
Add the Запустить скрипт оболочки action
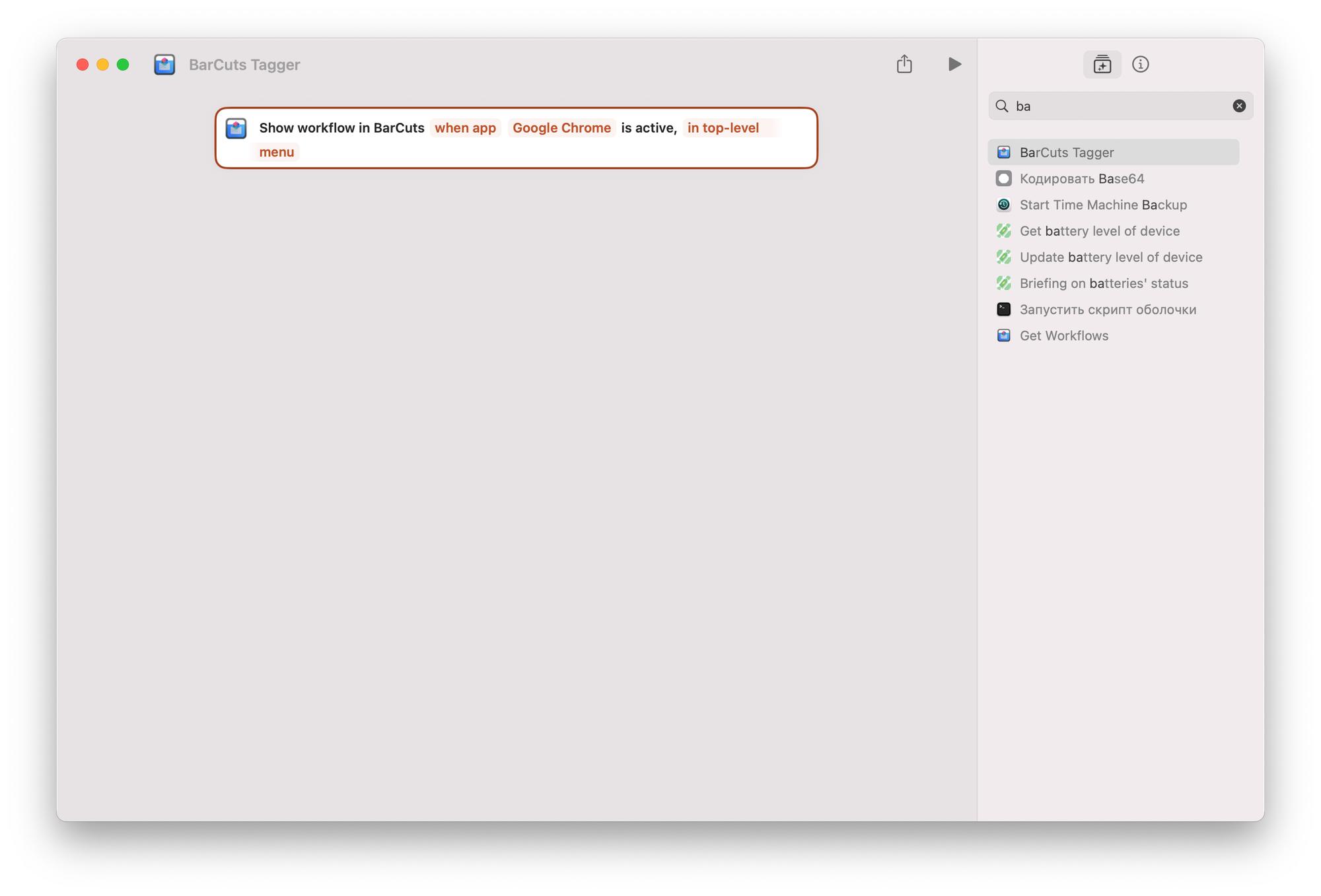[x=1107, y=310]
